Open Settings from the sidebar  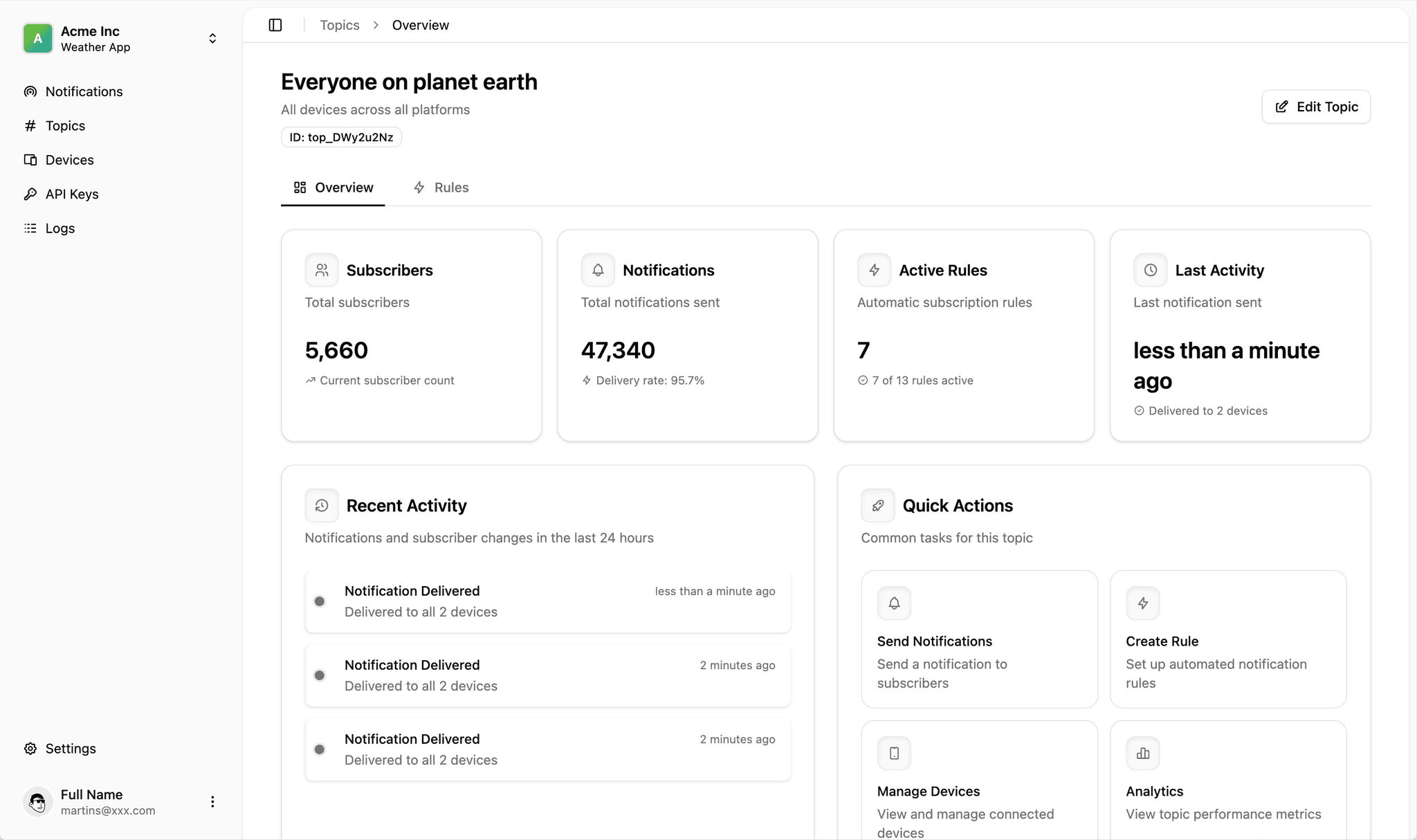[70, 748]
